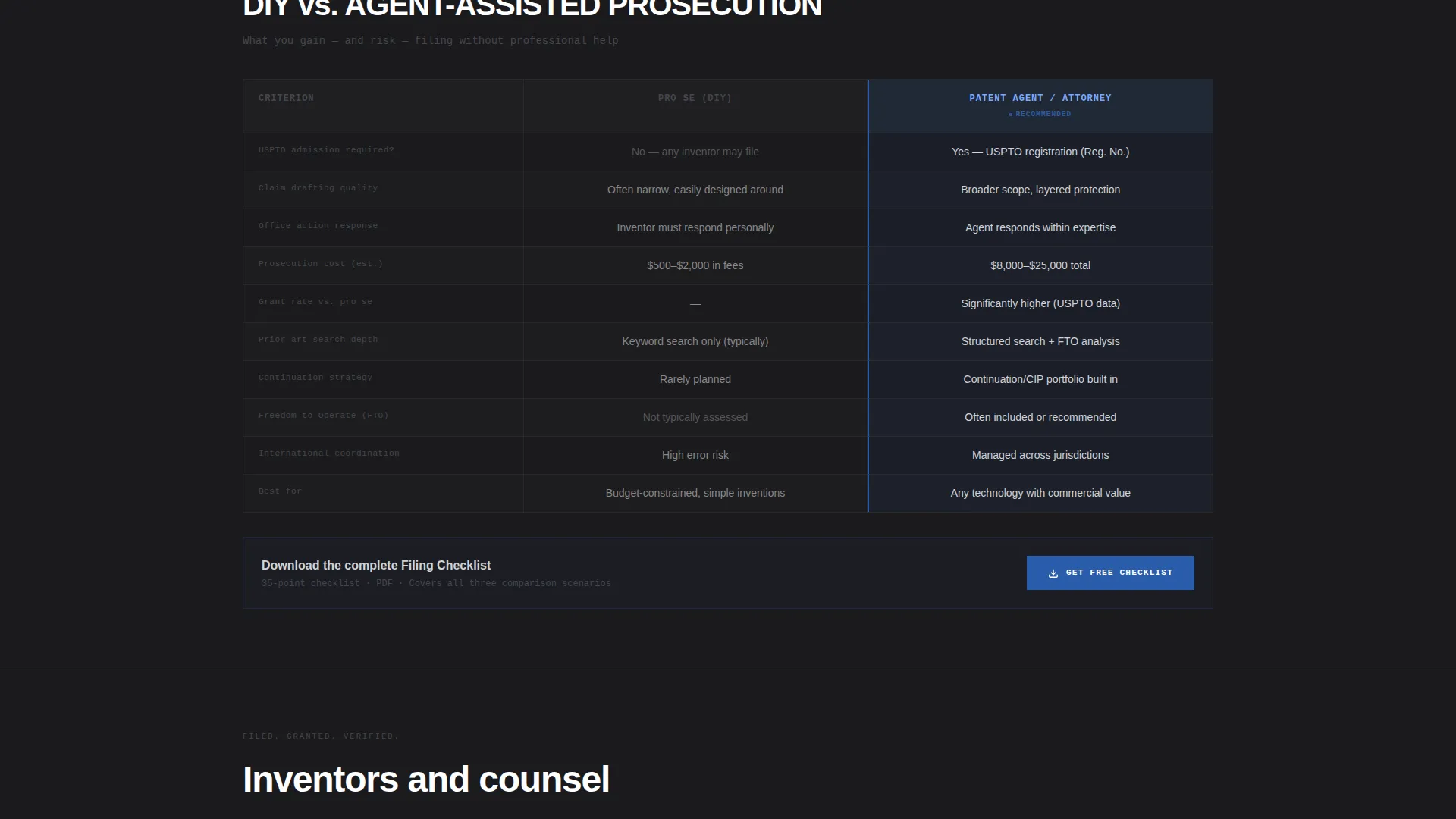Image resolution: width=1456 pixels, height=819 pixels.
Task: Click 'International coordination' row label
Action: pos(329,453)
